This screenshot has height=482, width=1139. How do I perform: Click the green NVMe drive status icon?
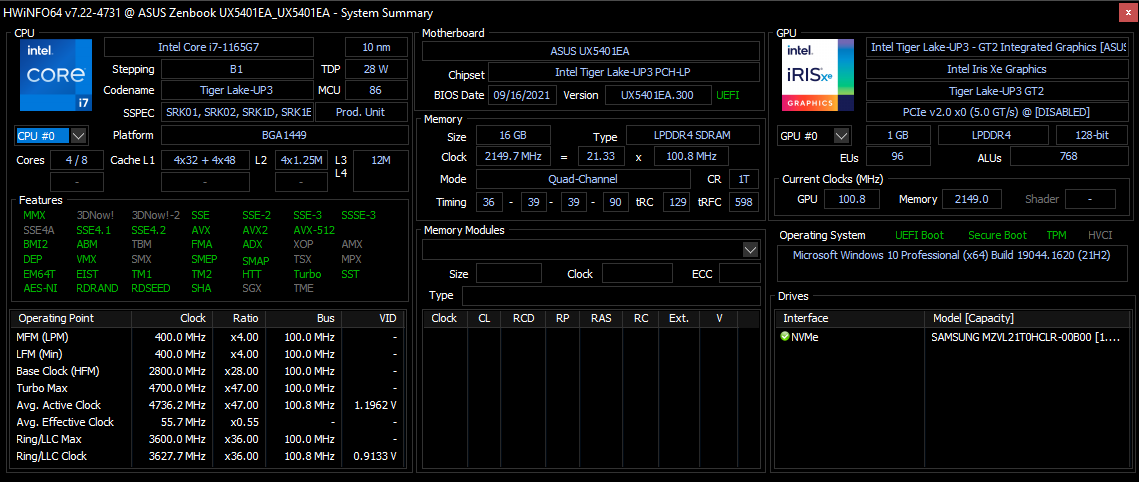[x=785, y=337]
